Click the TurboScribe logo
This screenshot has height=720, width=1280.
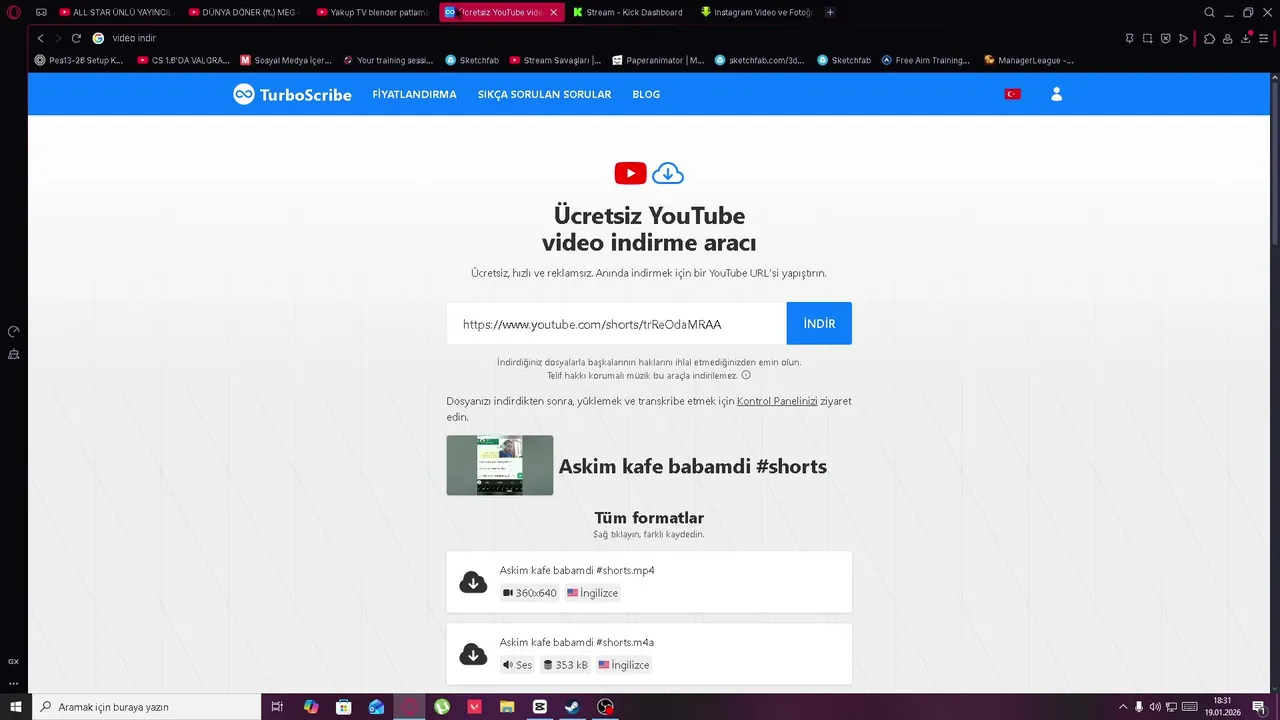pos(292,94)
